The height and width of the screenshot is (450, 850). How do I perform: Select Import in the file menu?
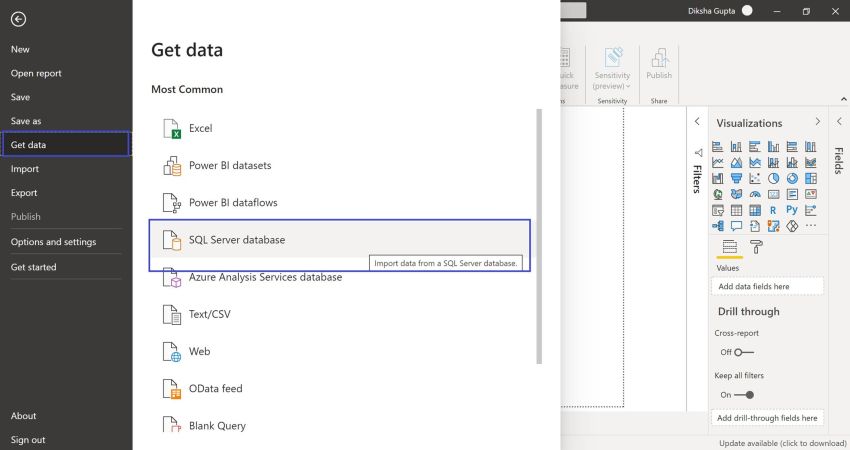pos(24,169)
